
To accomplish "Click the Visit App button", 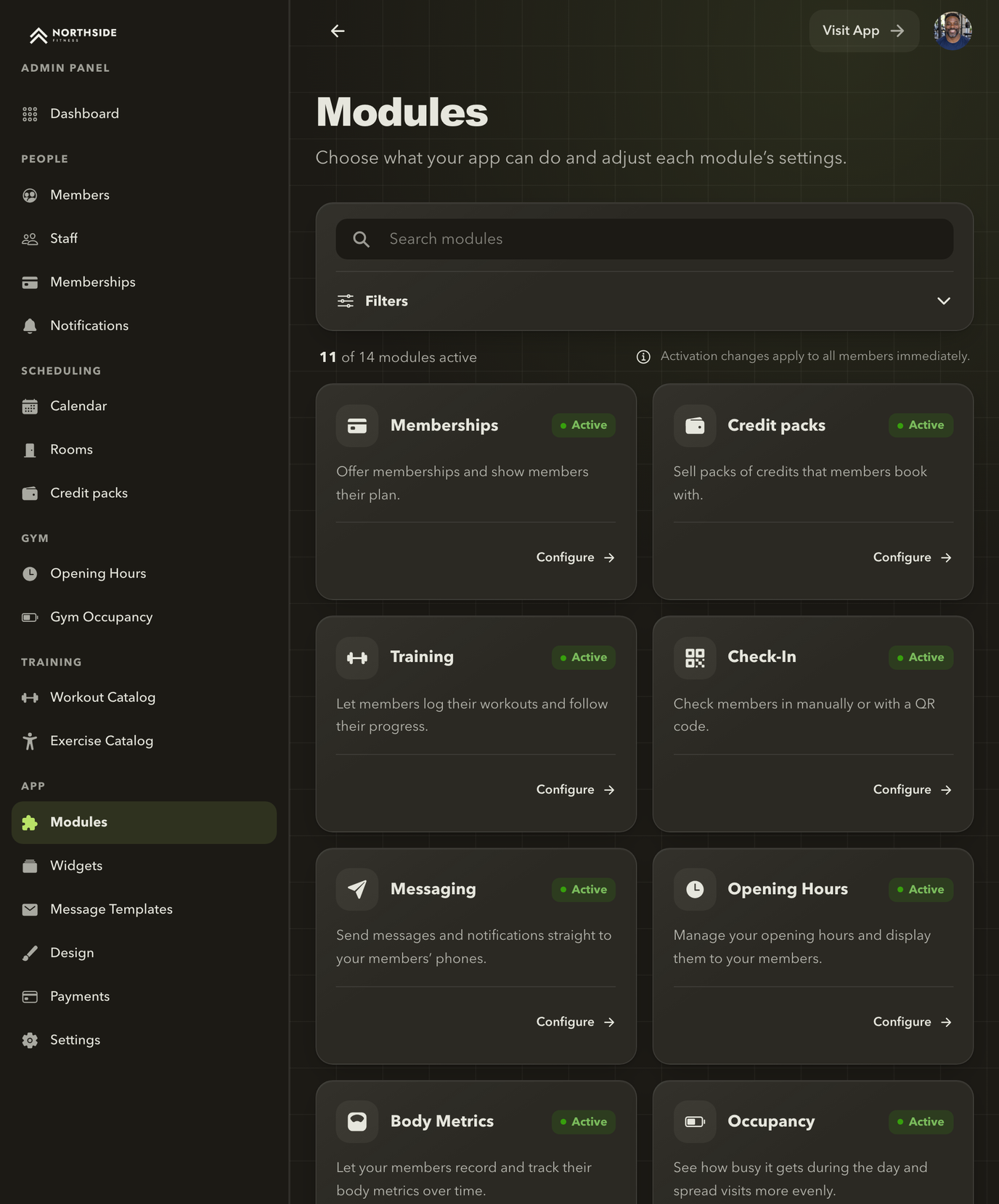I will click(x=863, y=30).
